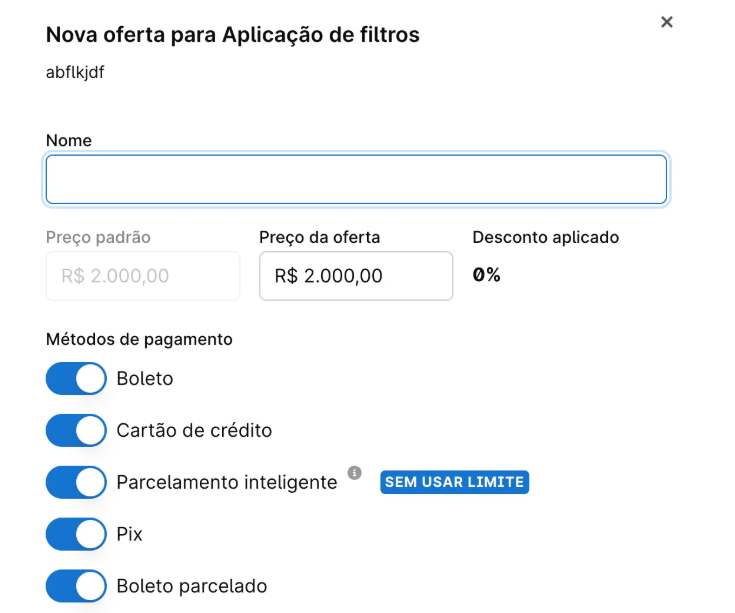The image size is (735, 613).
Task: Click the Boleto parcelado label text
Action: (x=192, y=586)
